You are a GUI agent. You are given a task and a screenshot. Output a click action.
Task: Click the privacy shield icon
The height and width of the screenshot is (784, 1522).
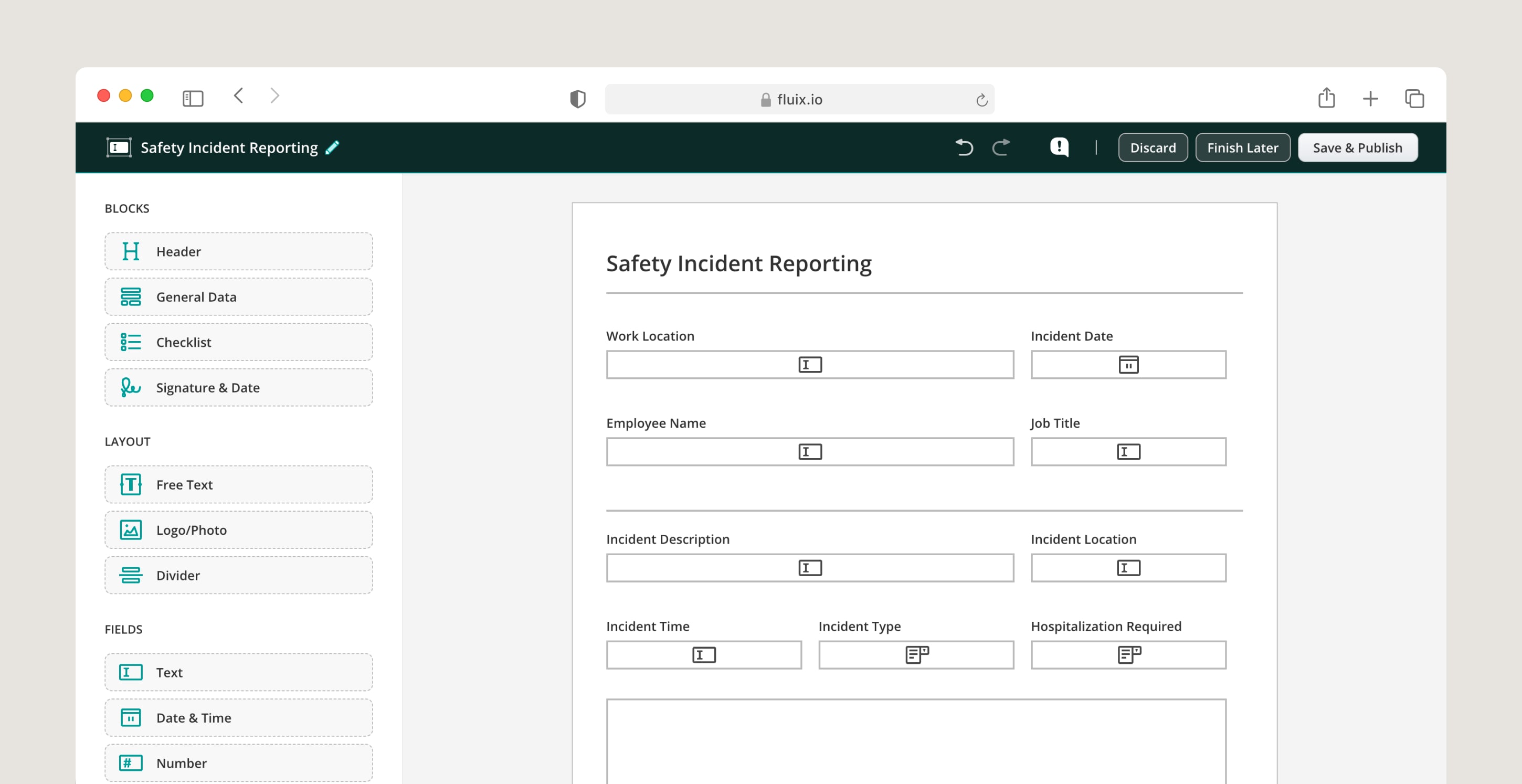pyautogui.click(x=577, y=99)
